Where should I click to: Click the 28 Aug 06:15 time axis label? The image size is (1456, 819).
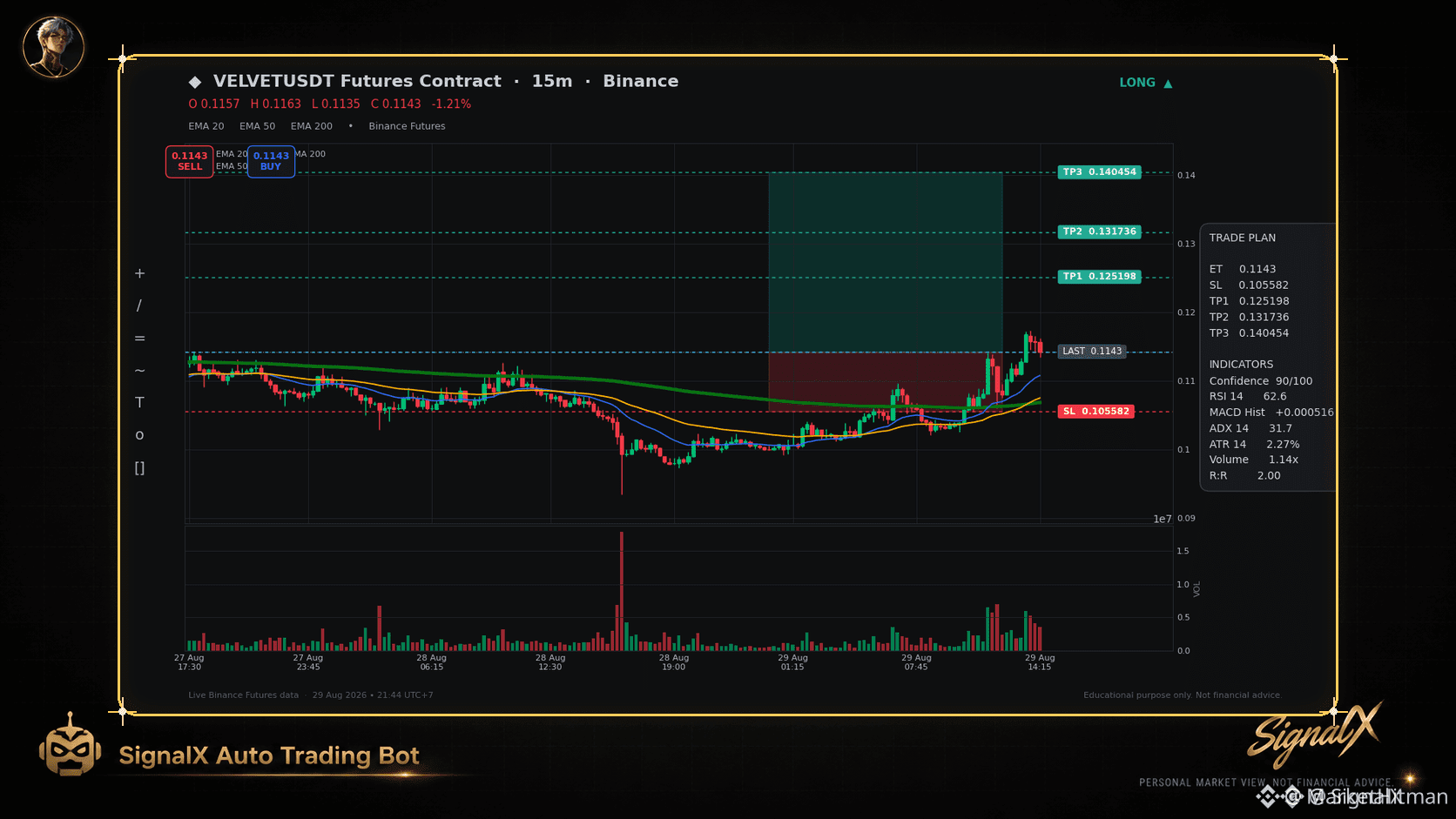[x=432, y=662]
